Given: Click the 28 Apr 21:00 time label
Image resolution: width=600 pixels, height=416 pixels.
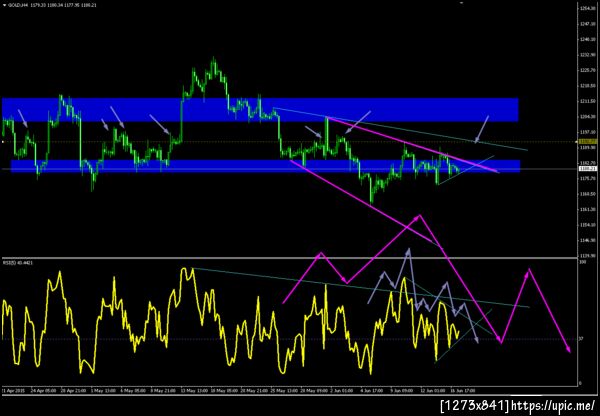Looking at the screenshot, I should [x=71, y=391].
